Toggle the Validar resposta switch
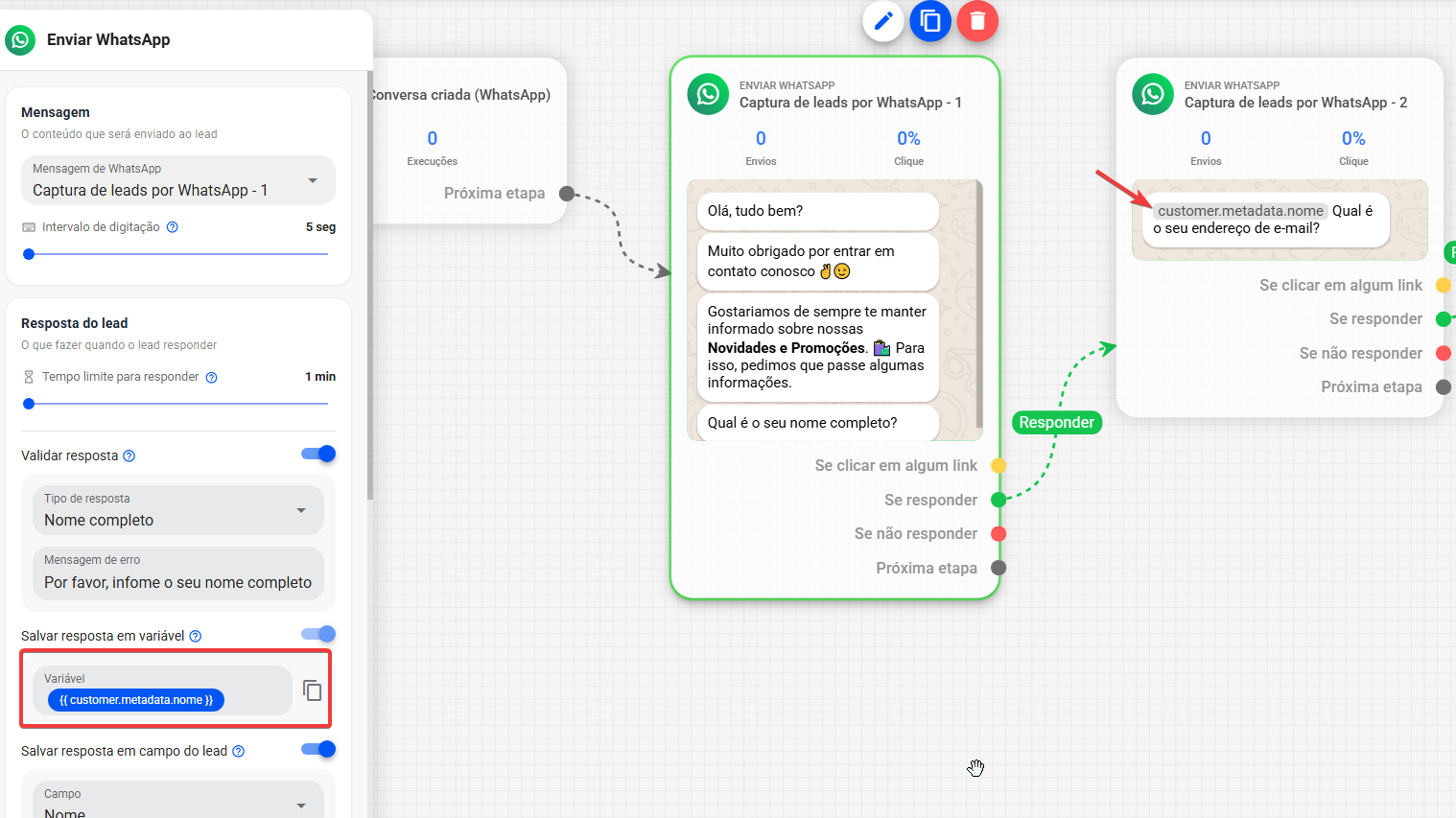Viewport: 1456px width, 818px height. click(x=318, y=454)
